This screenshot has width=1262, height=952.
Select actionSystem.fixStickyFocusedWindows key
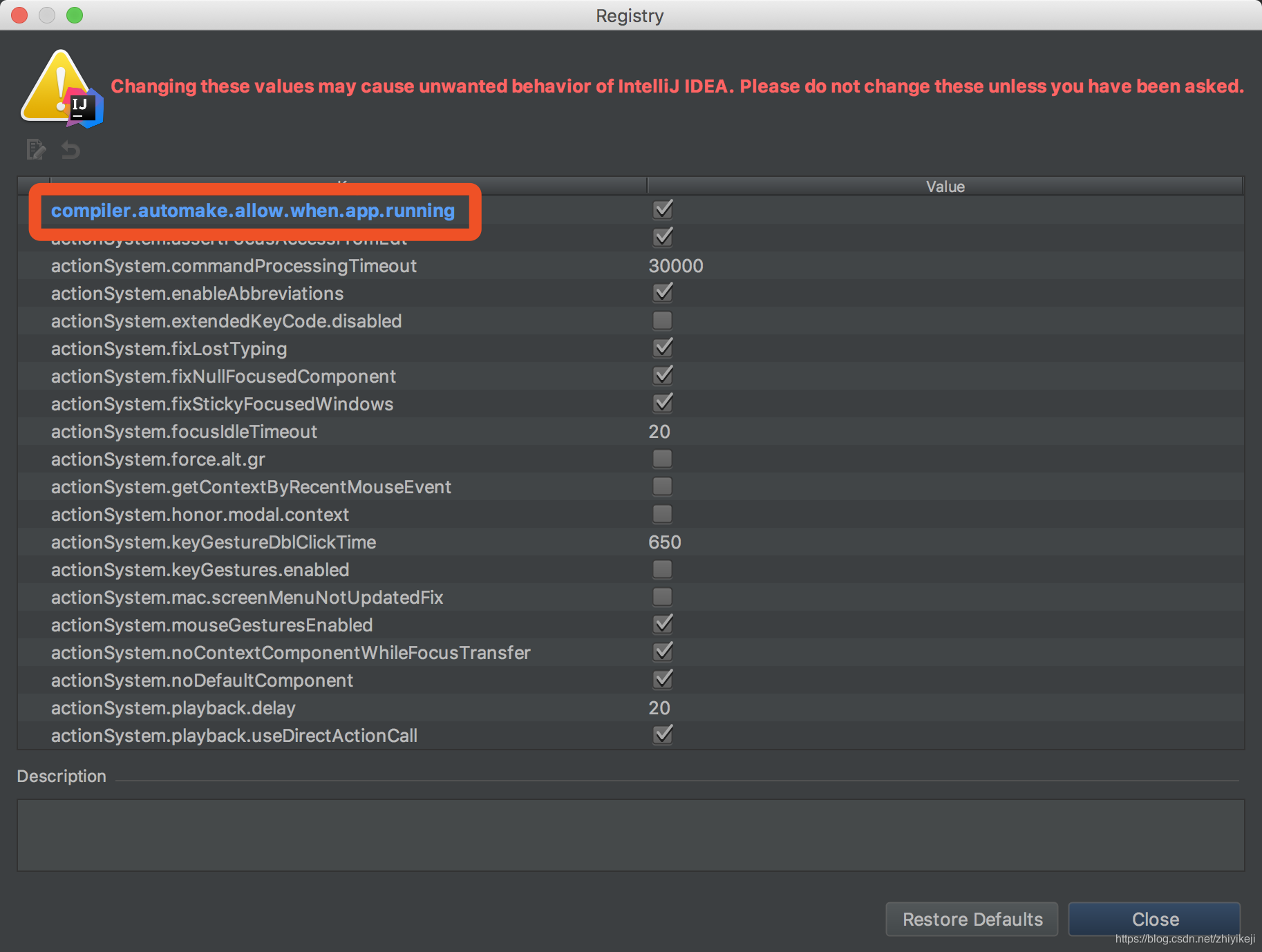pos(222,404)
